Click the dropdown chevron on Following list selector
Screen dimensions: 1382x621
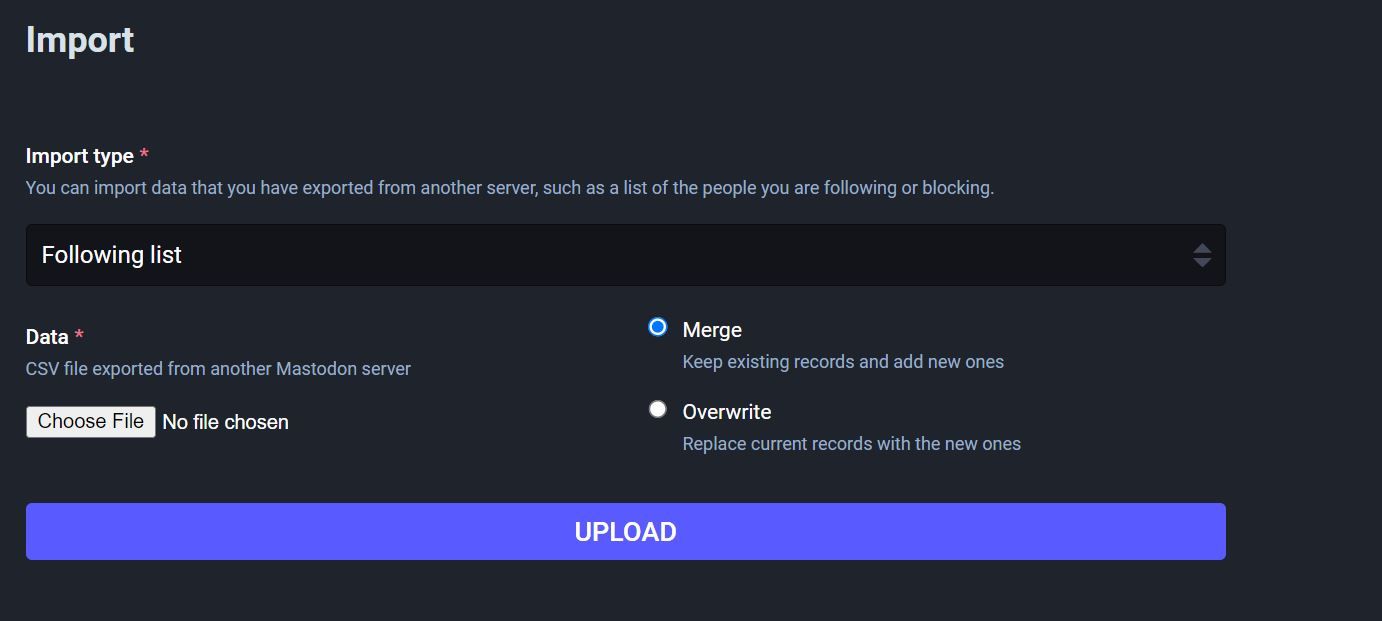pyautogui.click(x=1201, y=255)
